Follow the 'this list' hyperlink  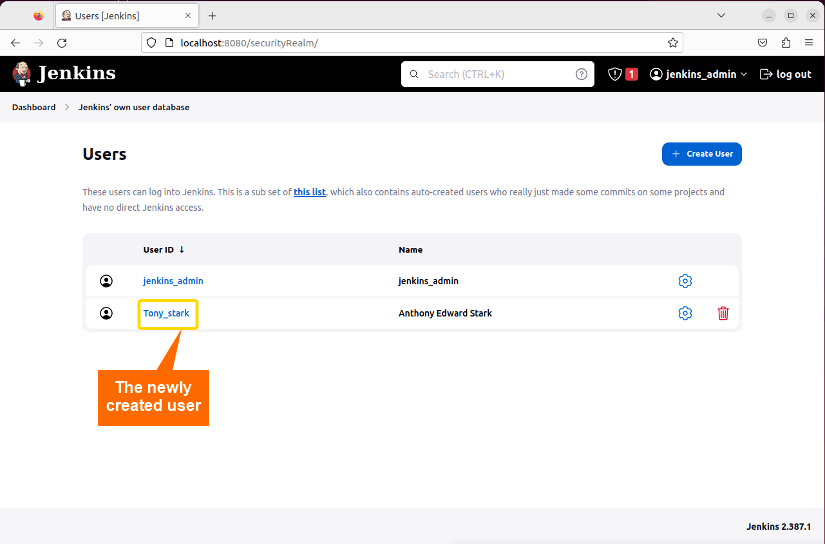point(309,192)
